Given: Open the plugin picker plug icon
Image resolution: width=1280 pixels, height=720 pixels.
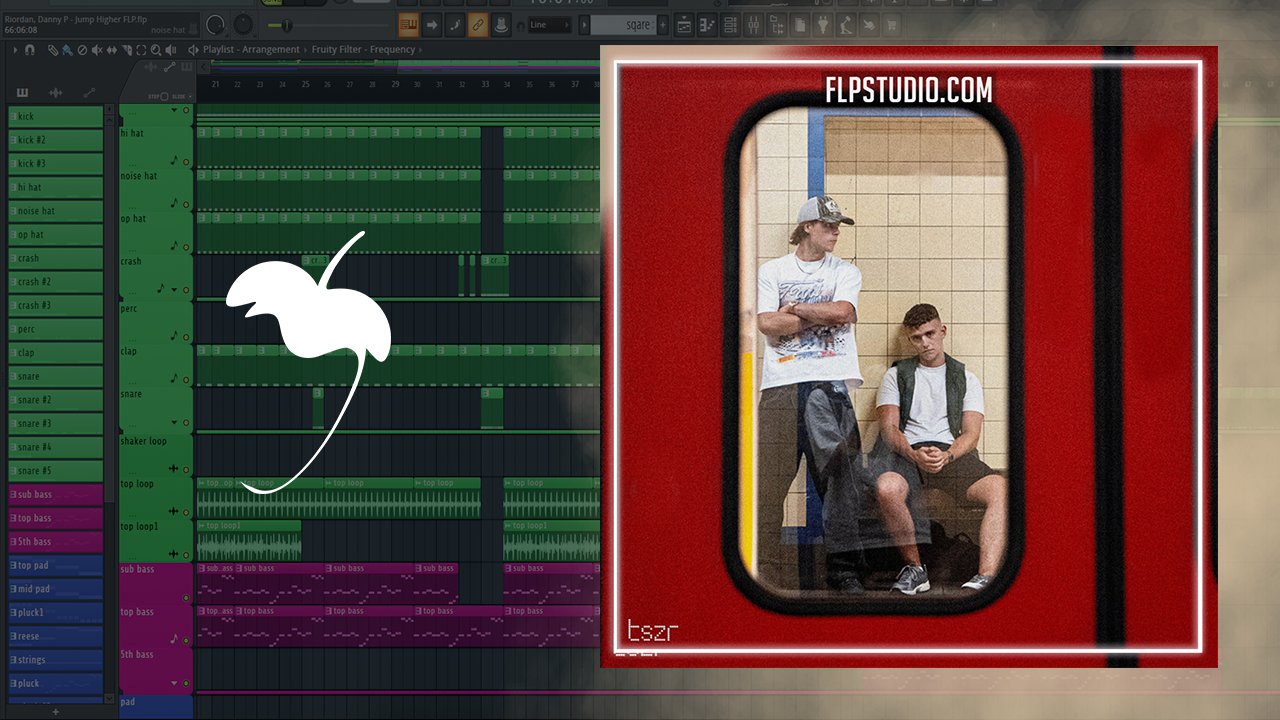Looking at the screenshot, I should pos(822,24).
